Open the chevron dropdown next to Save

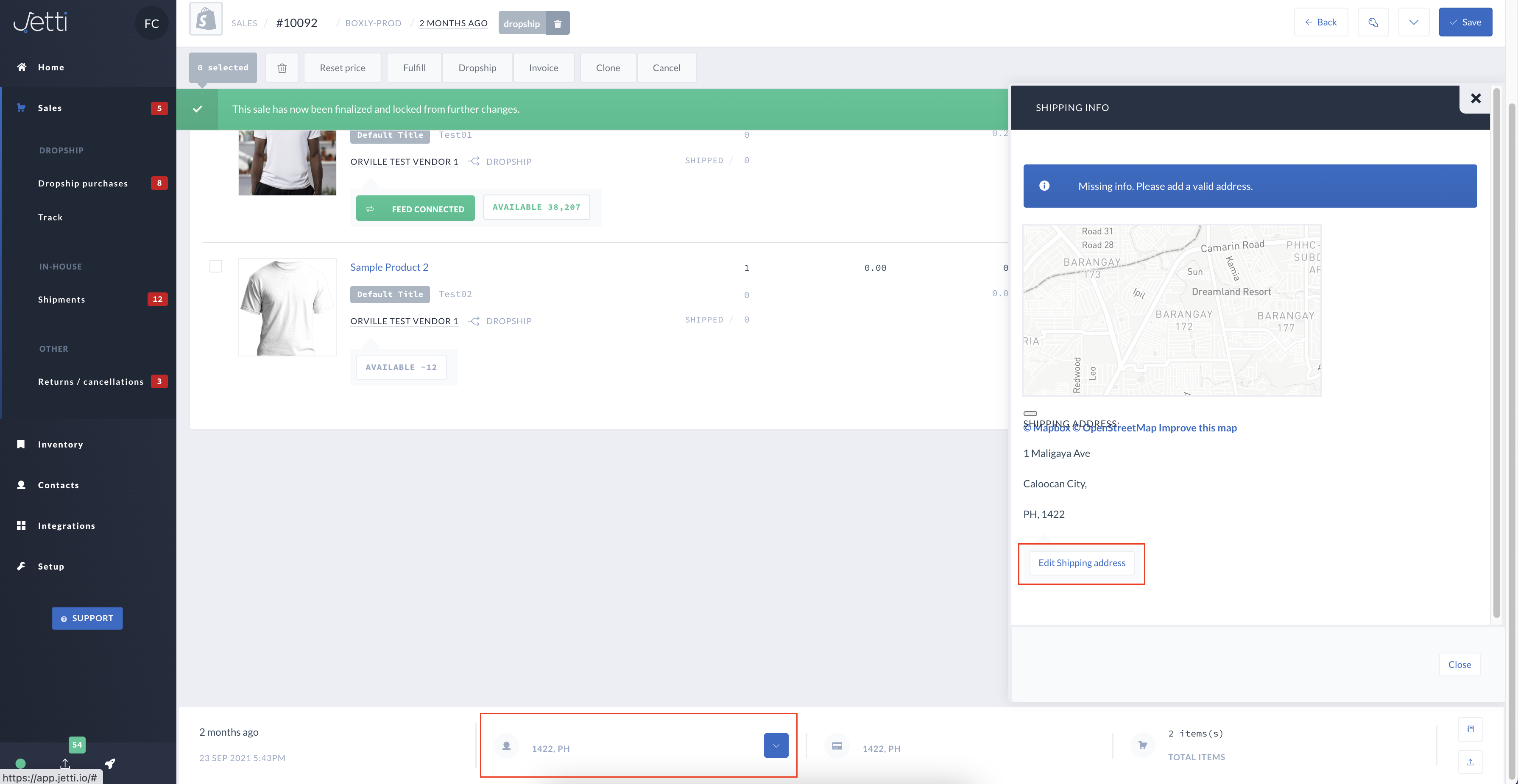tap(1414, 22)
